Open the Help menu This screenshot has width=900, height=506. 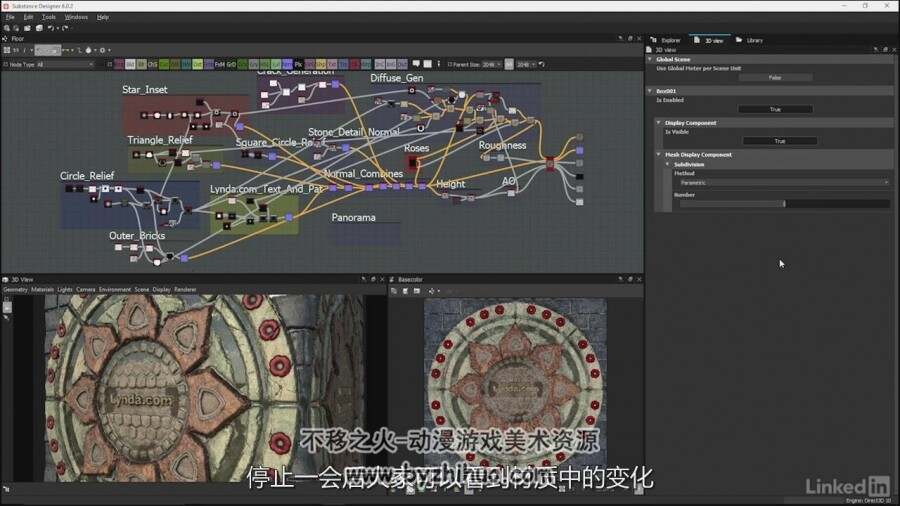(103, 17)
